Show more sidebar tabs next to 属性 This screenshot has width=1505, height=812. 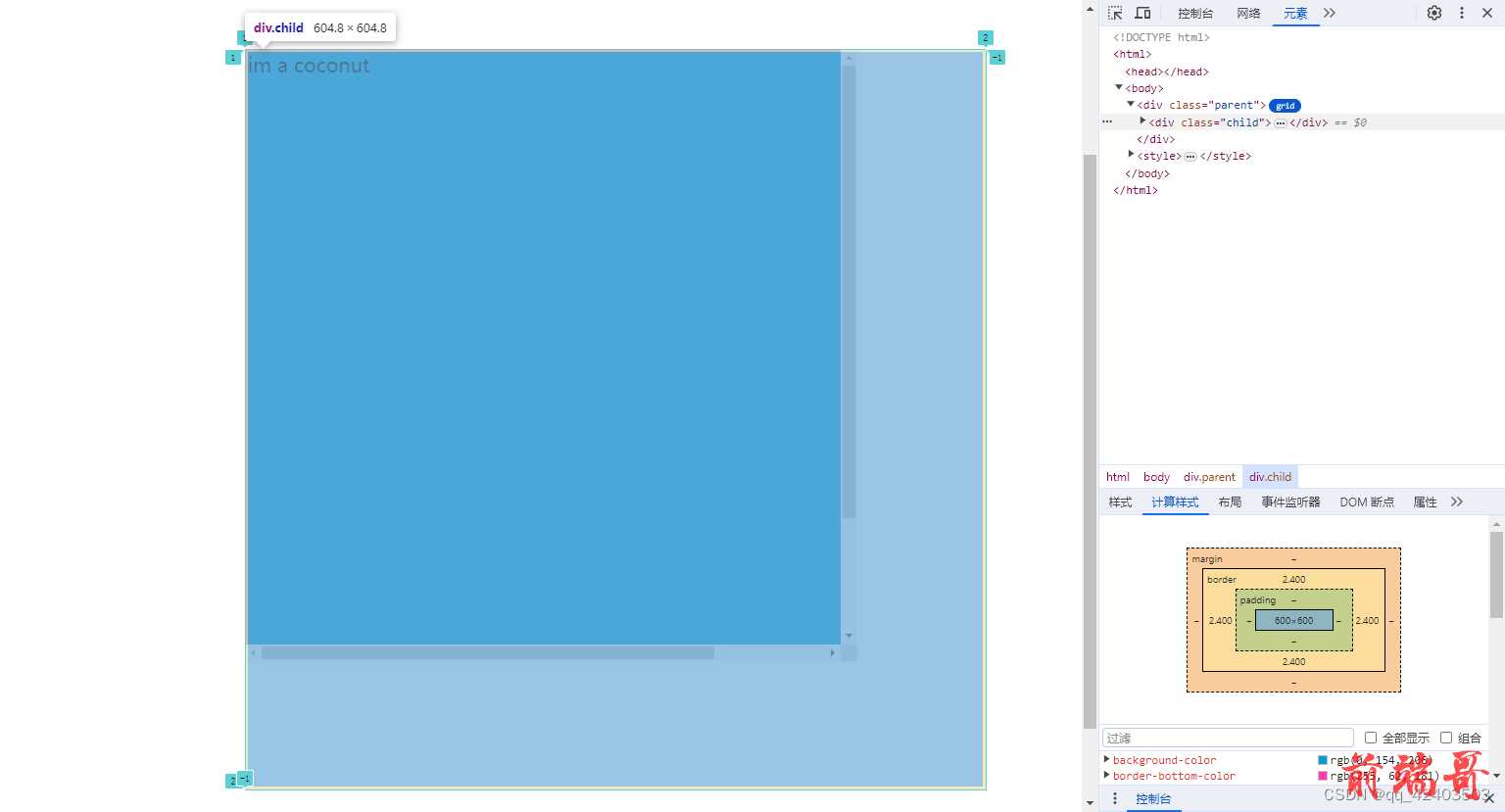(1457, 502)
